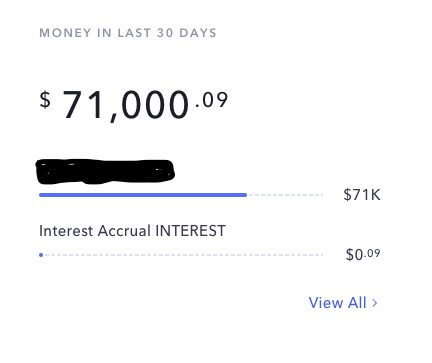The image size is (432, 363).
Task: Click the chevron arrow beside View All
Action: [x=374, y=303]
